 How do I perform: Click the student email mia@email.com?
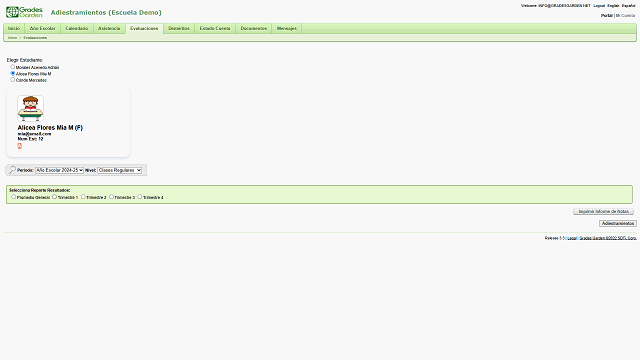34,134
